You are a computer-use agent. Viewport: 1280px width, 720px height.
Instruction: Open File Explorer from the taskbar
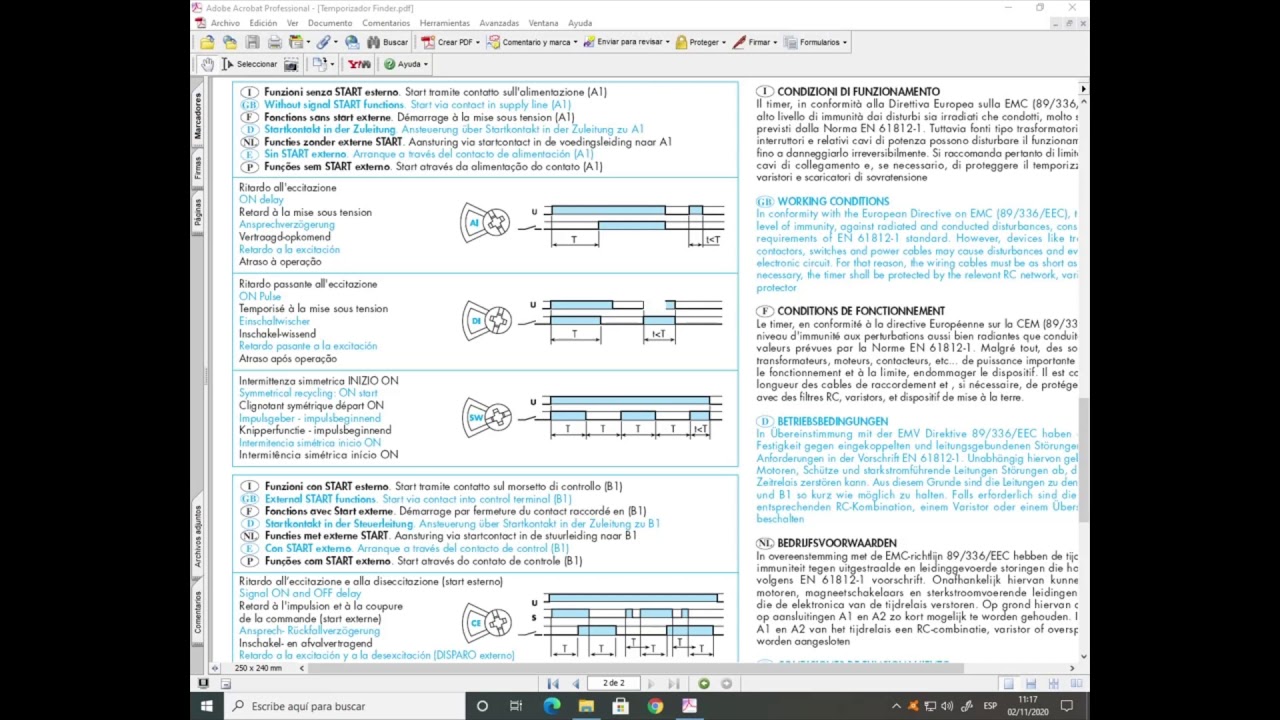[x=586, y=706]
